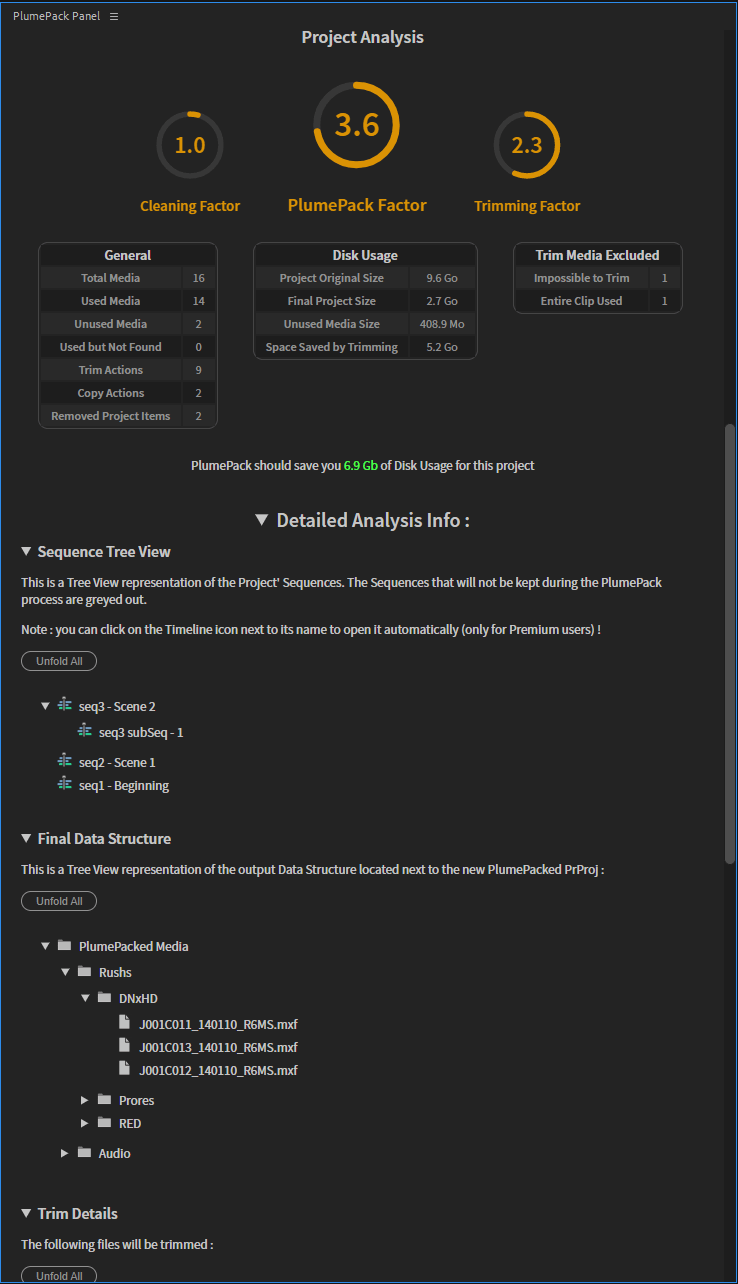Viewport: 738px width, 1284px height.
Task: Select the J001C013_140110_R6MS.mxf file name
Action: (x=218, y=1047)
